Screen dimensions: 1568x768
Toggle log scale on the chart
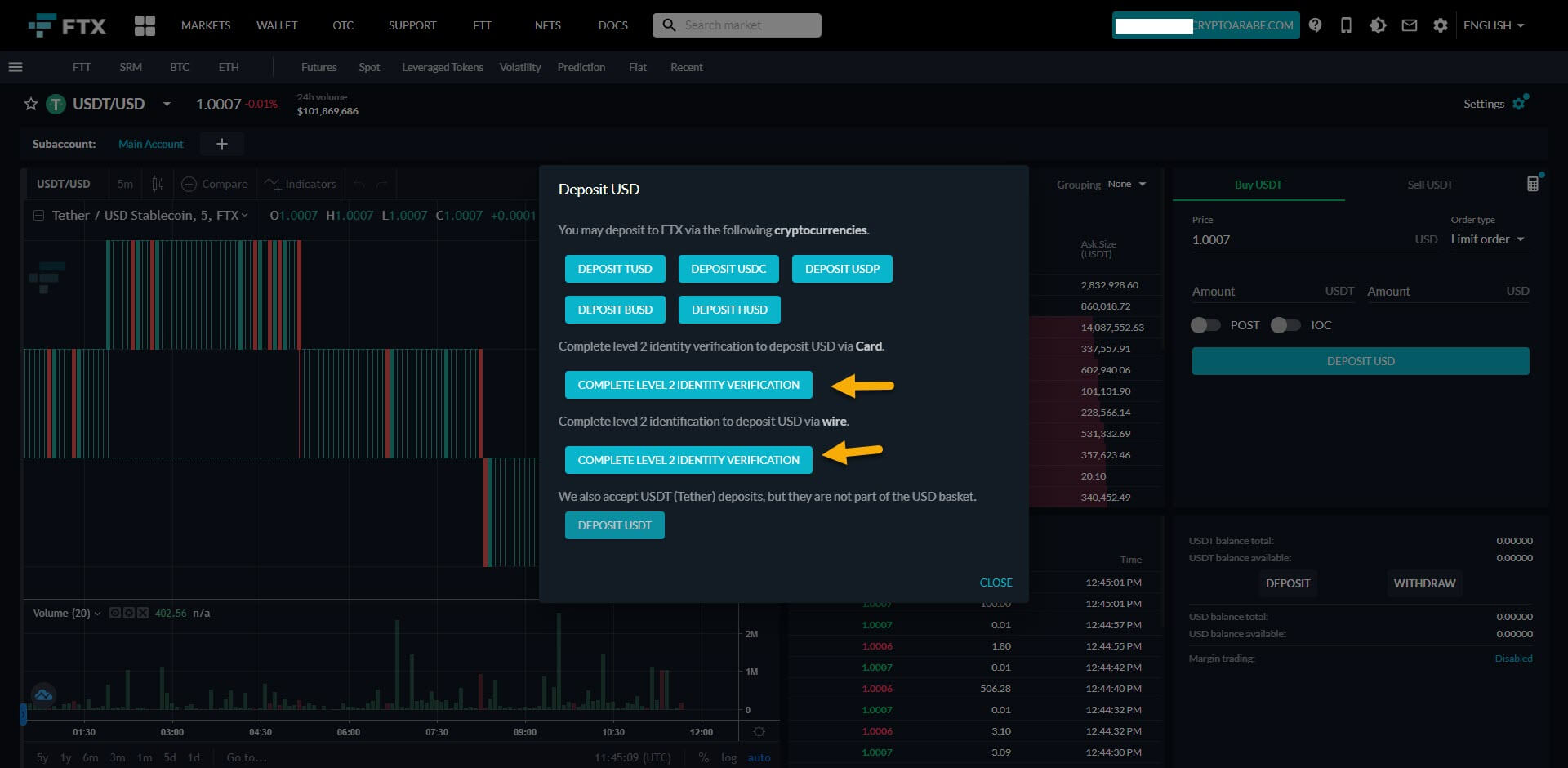728,757
